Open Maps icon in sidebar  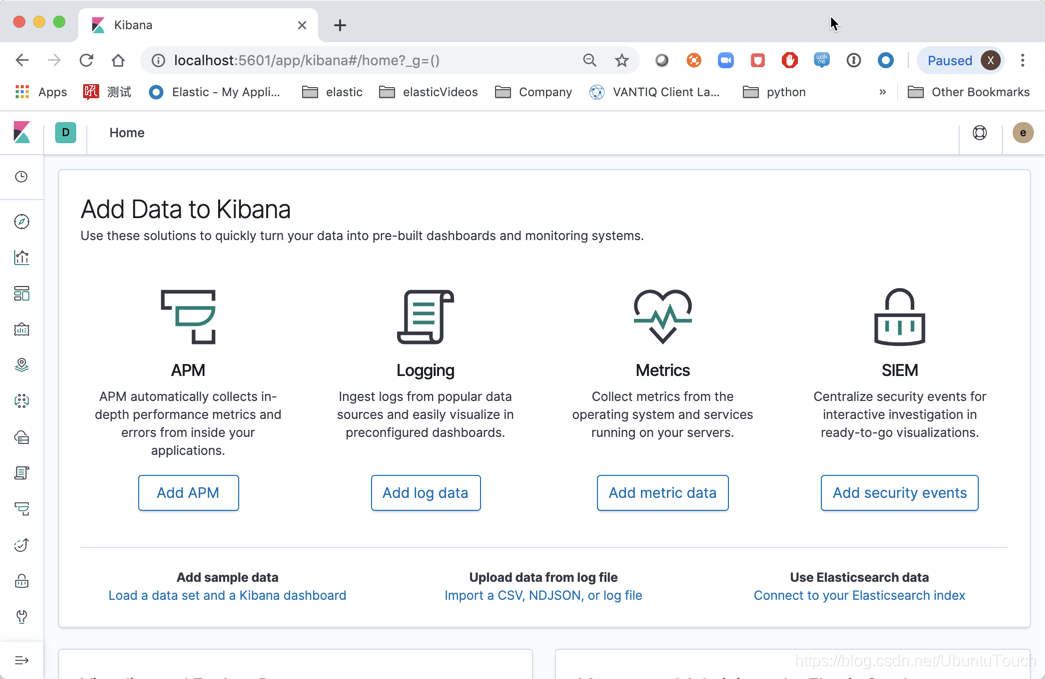pyautogui.click(x=21, y=365)
